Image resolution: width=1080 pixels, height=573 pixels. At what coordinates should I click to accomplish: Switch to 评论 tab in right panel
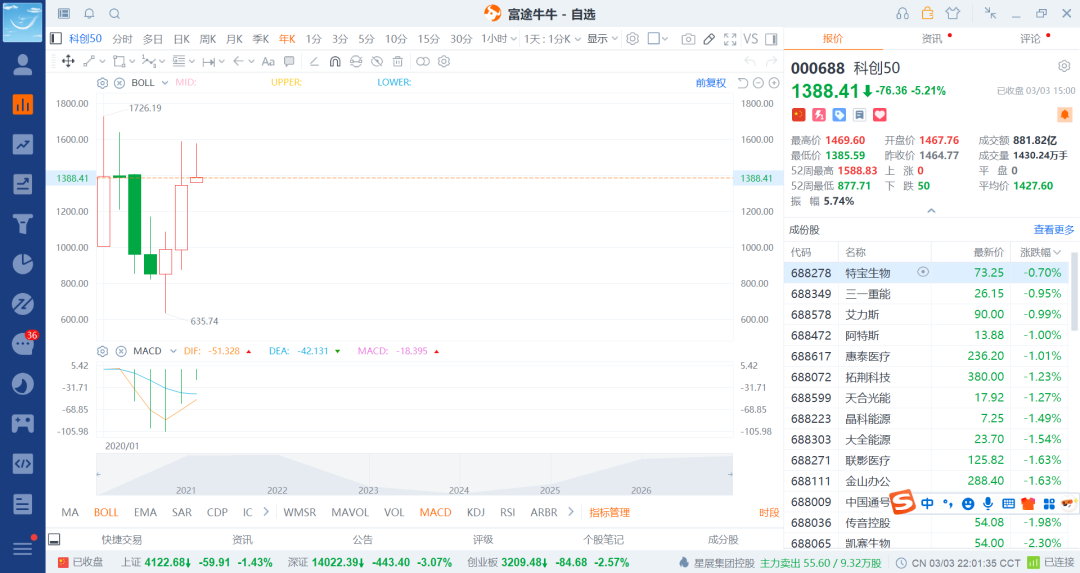coord(1030,39)
